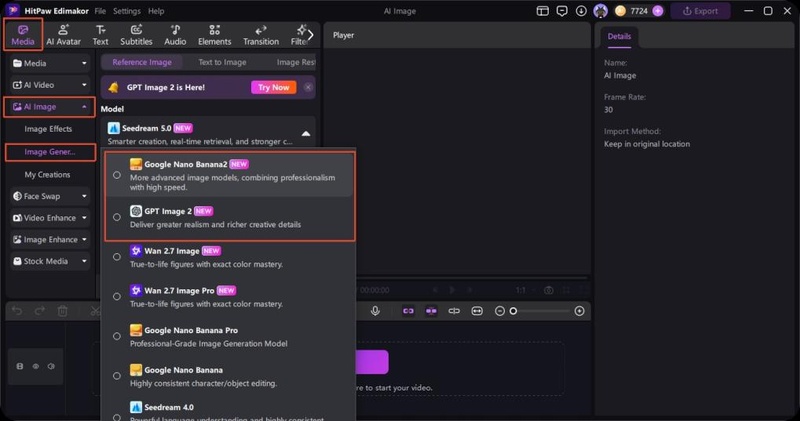
Task: Open the File menu
Action: coord(100,11)
